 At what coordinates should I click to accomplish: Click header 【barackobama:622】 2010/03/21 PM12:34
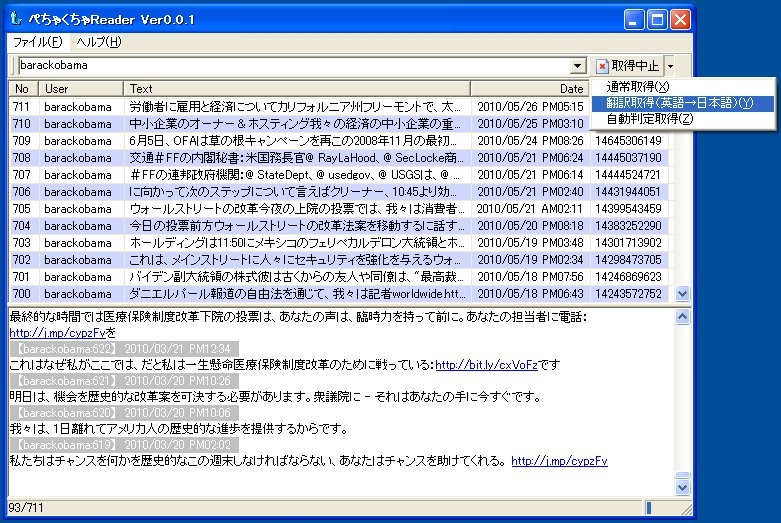click(124, 349)
